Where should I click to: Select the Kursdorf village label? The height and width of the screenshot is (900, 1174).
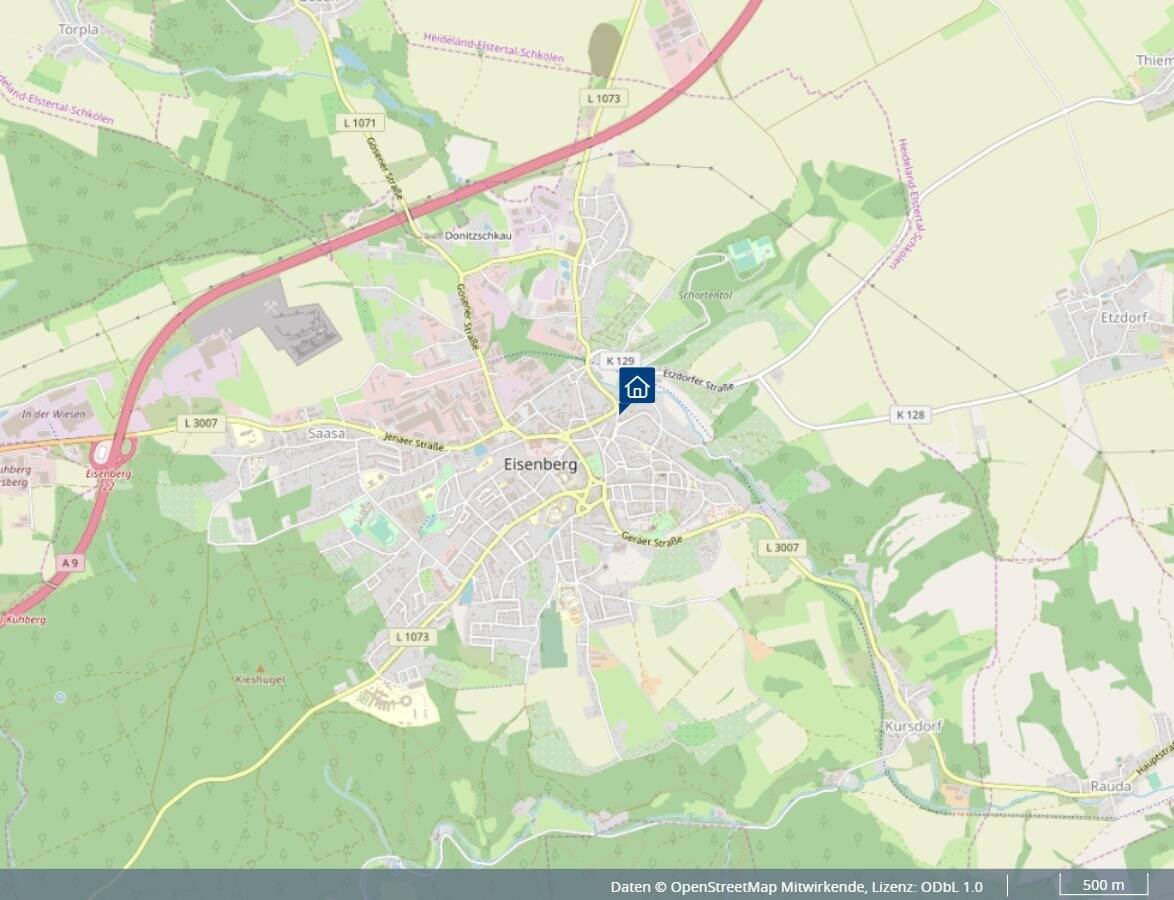[913, 726]
